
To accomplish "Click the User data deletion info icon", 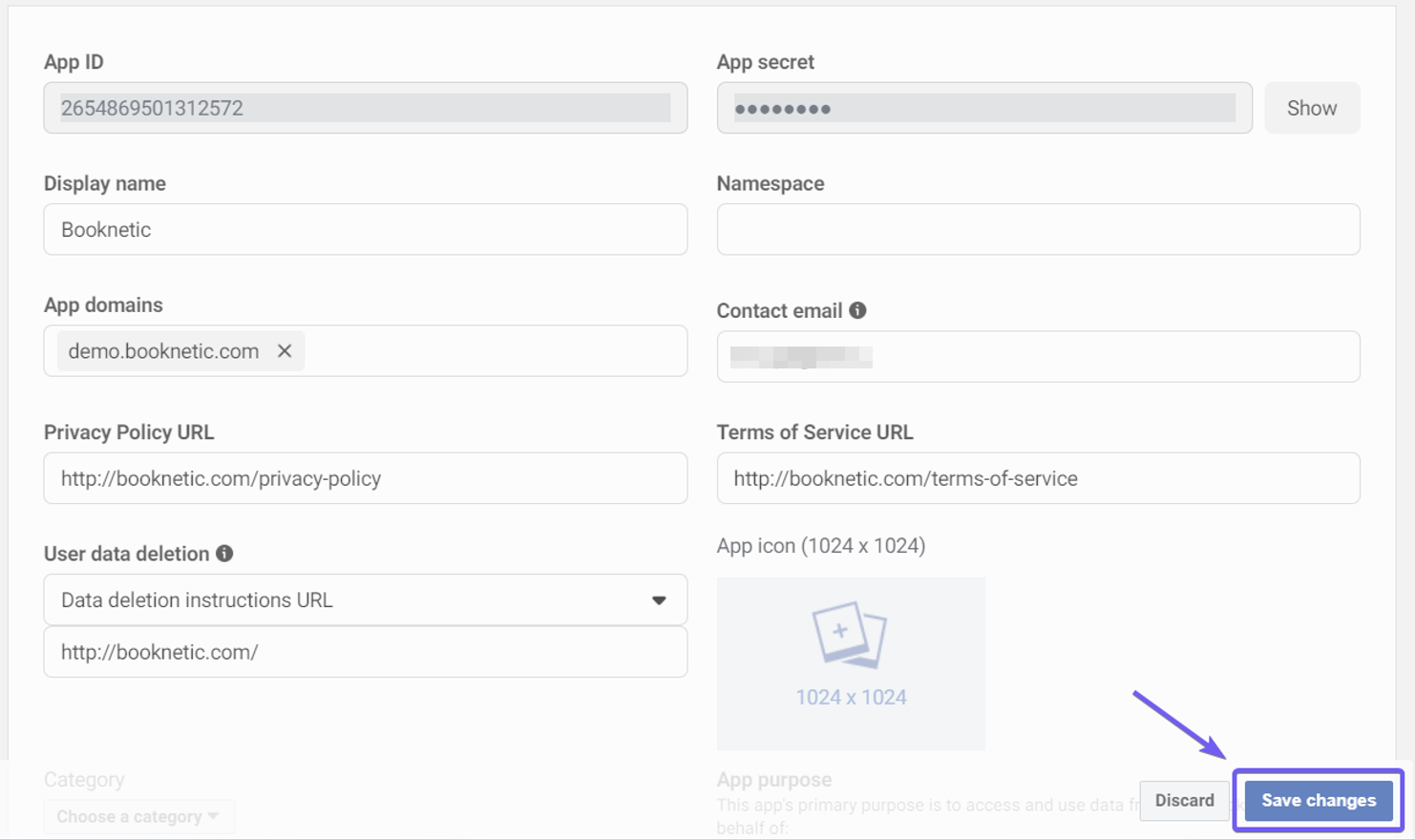I will point(224,554).
